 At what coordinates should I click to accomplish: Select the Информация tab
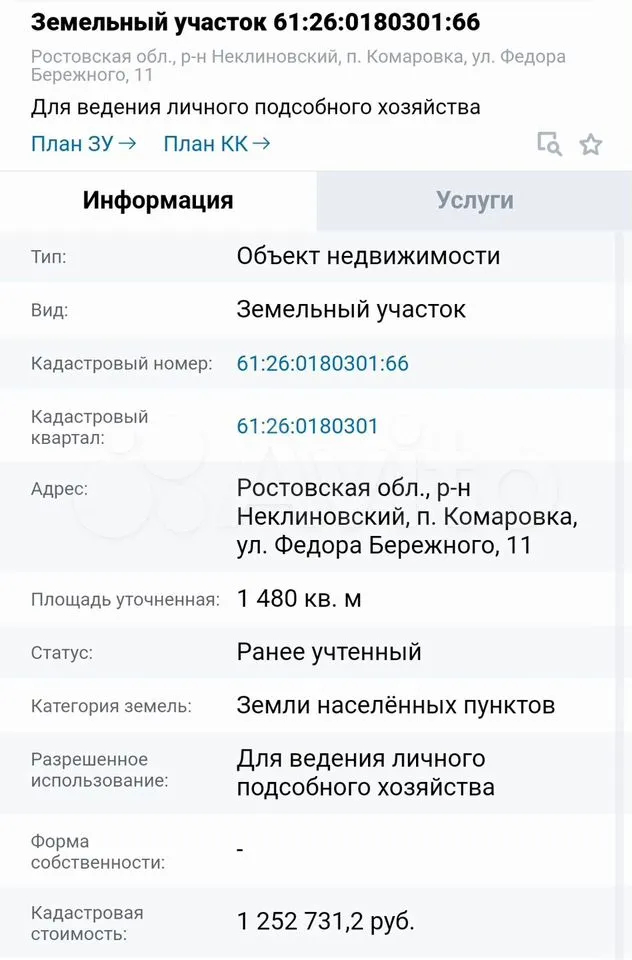point(158,200)
